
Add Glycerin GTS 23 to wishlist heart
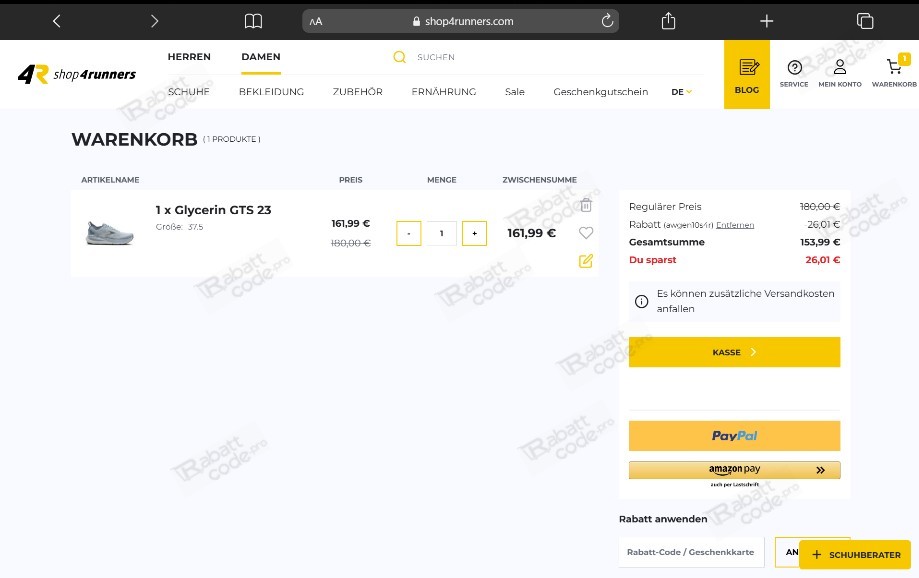point(586,233)
